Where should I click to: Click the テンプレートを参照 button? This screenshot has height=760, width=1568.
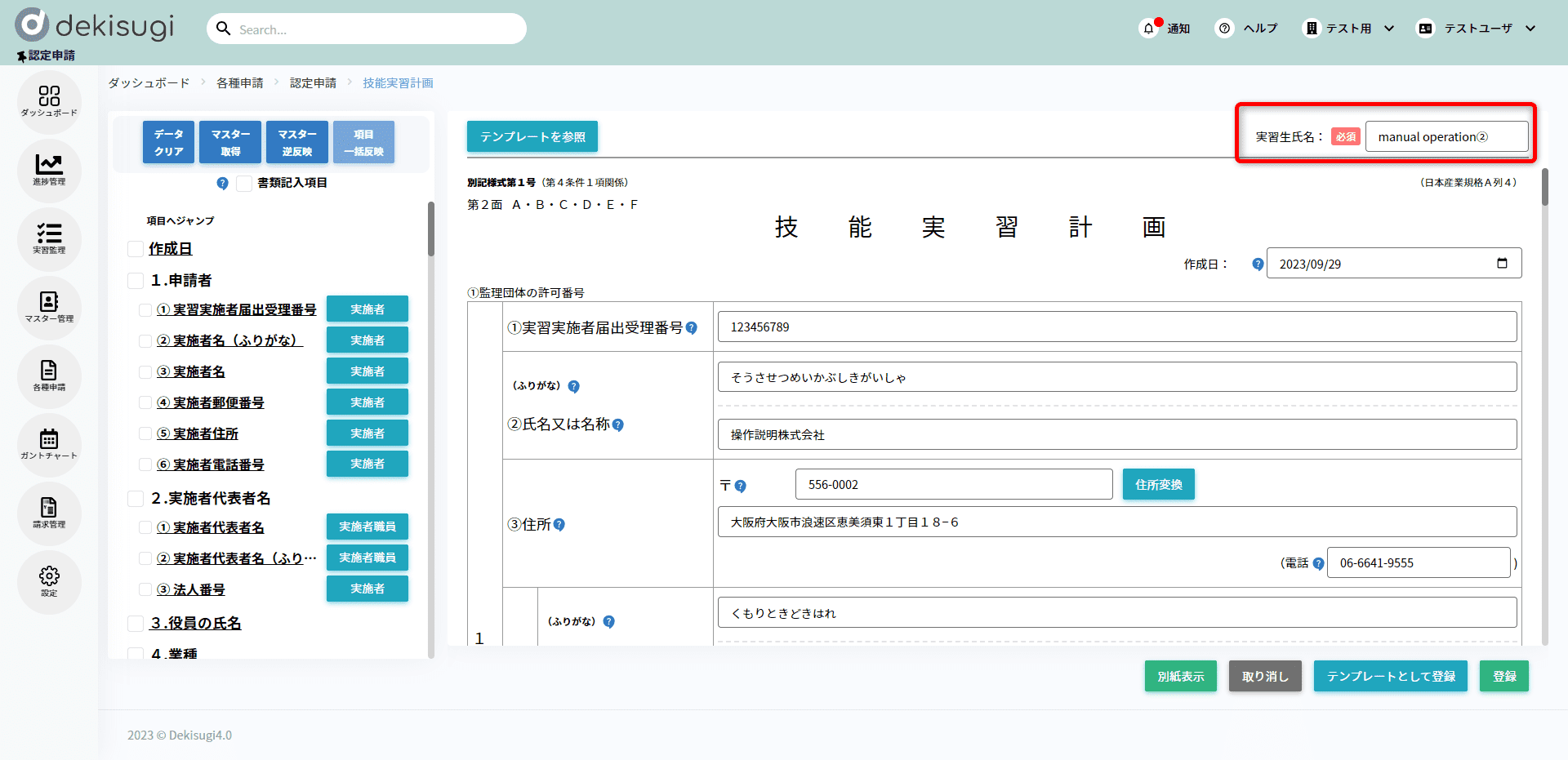532,136
